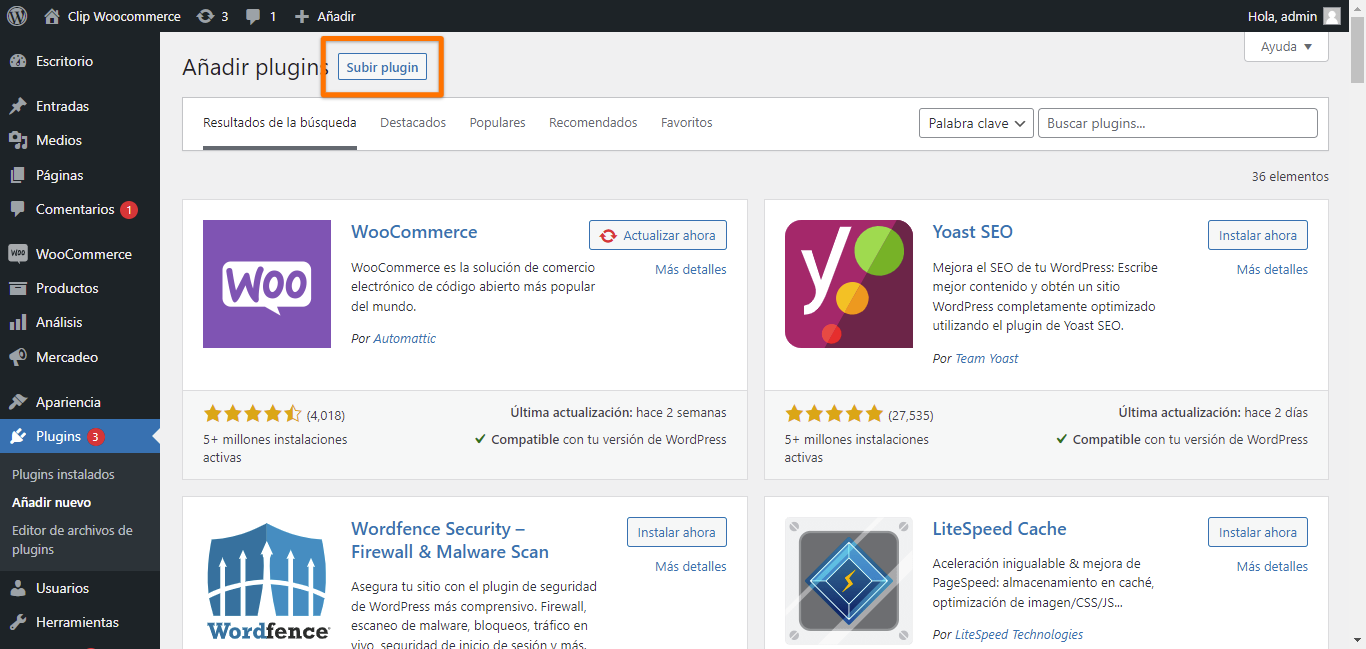Open the Palabra clave search type dropdown
The image size is (1366, 649).
[976, 123]
